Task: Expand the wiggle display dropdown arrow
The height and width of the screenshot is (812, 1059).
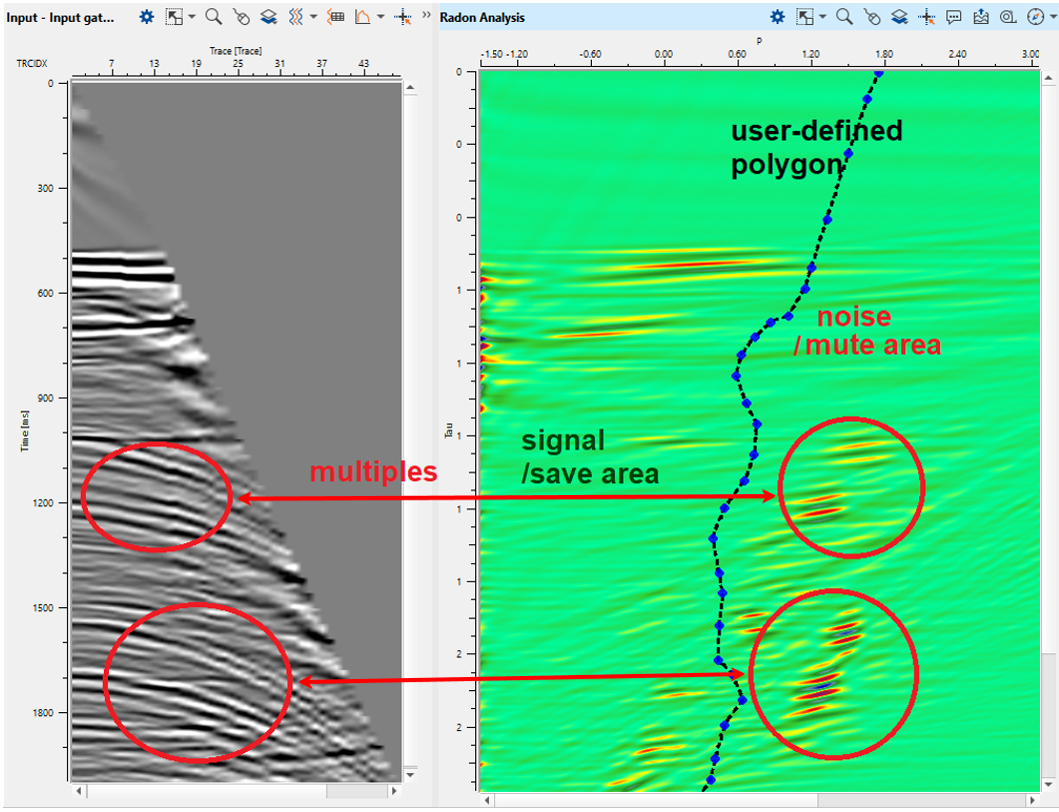Action: click(x=314, y=17)
